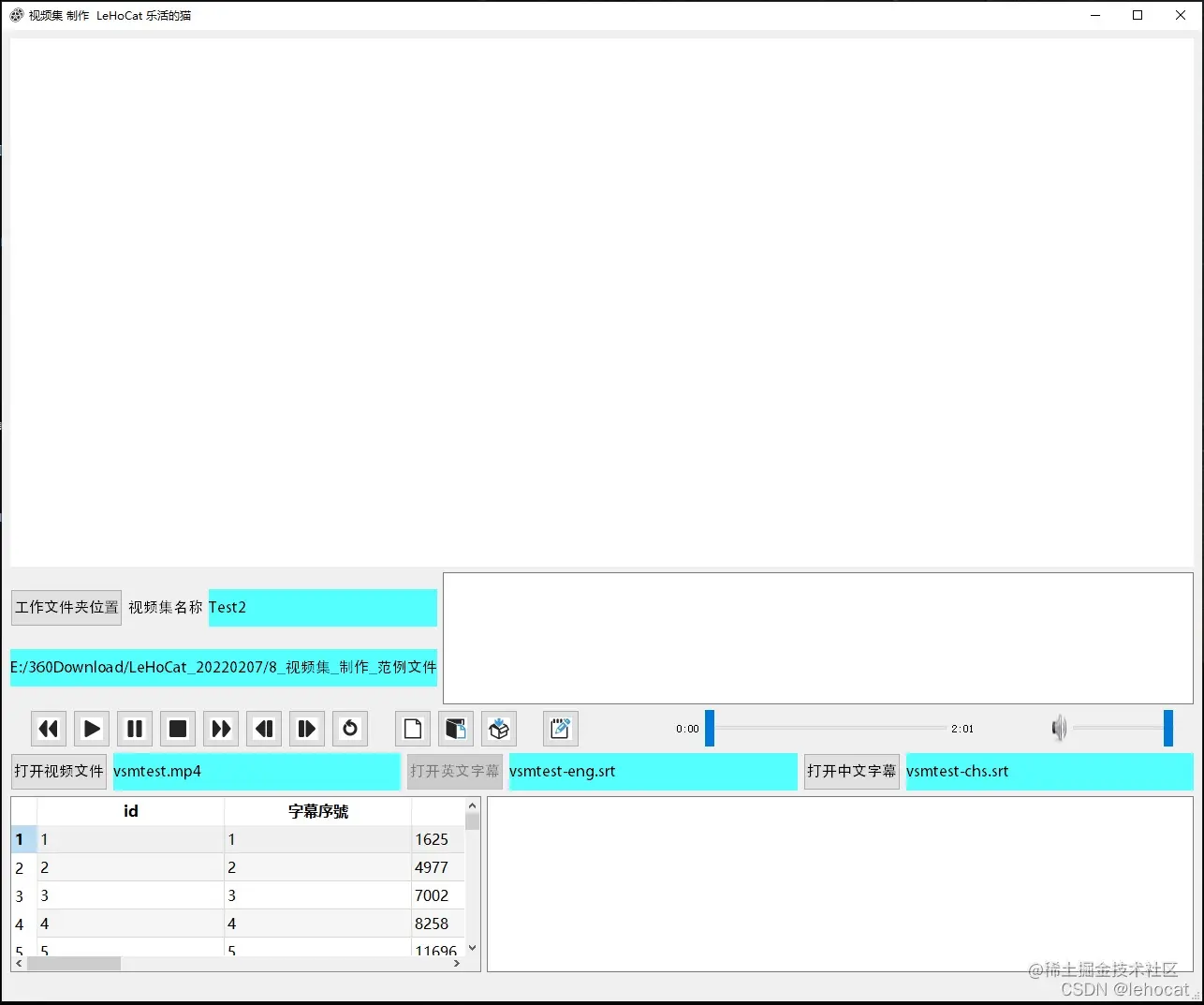The width and height of the screenshot is (1204, 1005).
Task: Click the table horizontal scrollbar thumb
Action: (x=74, y=963)
